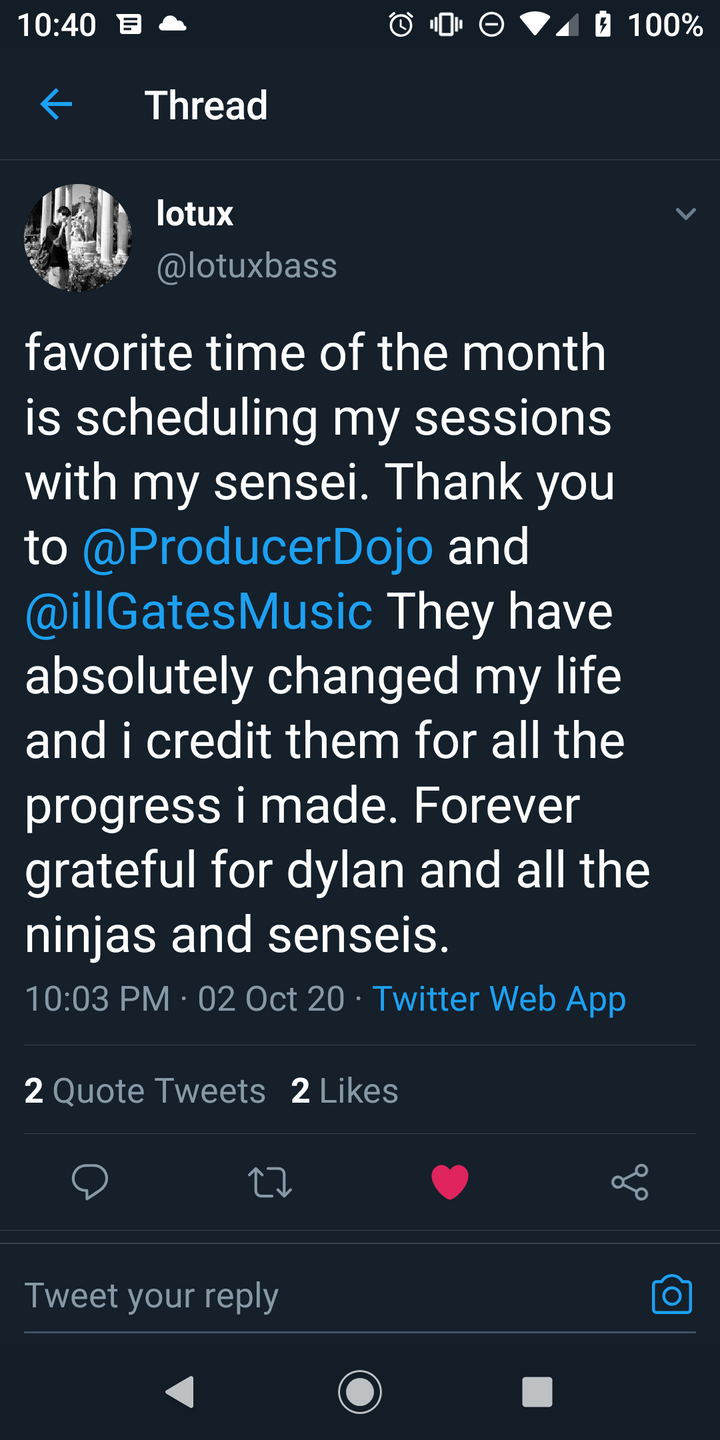The height and width of the screenshot is (1440, 720).
Task: Tap the alarm icon in status bar
Action: [x=401, y=25]
